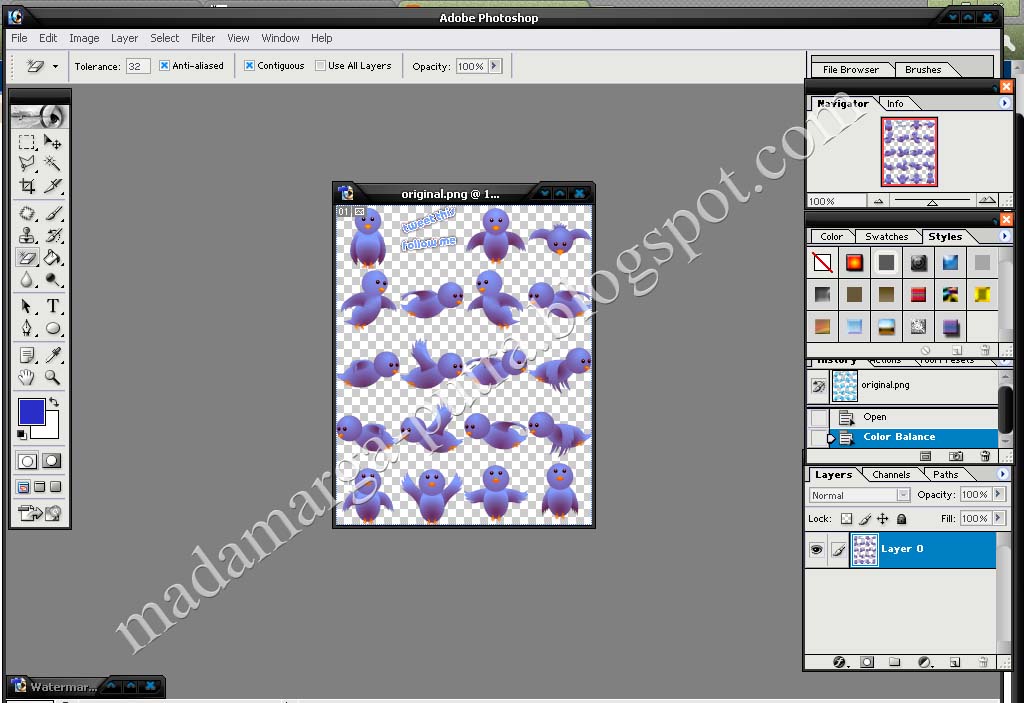Switch to the Paths tab
The width and height of the screenshot is (1024, 703).
[x=946, y=475]
